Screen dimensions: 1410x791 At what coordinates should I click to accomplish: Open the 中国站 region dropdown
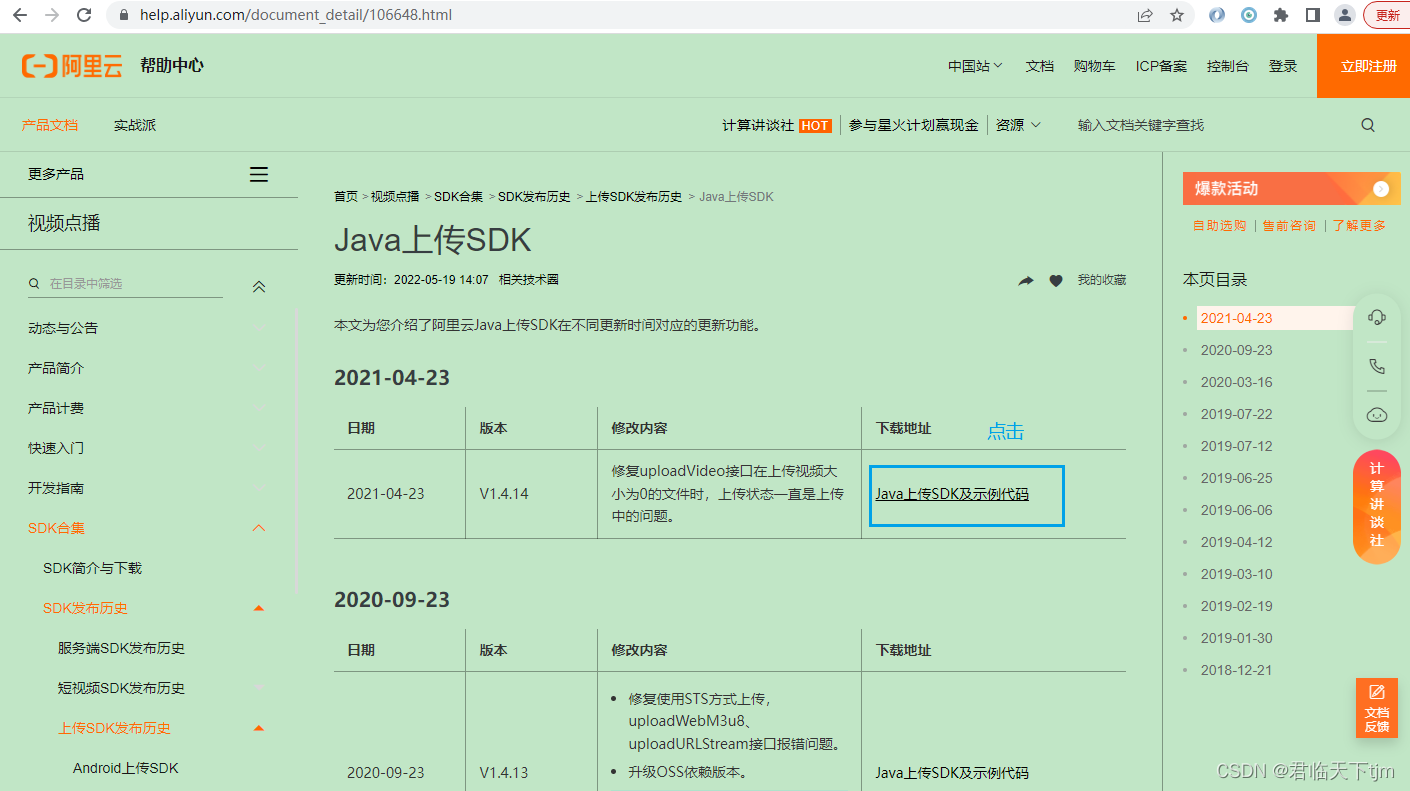pos(974,64)
